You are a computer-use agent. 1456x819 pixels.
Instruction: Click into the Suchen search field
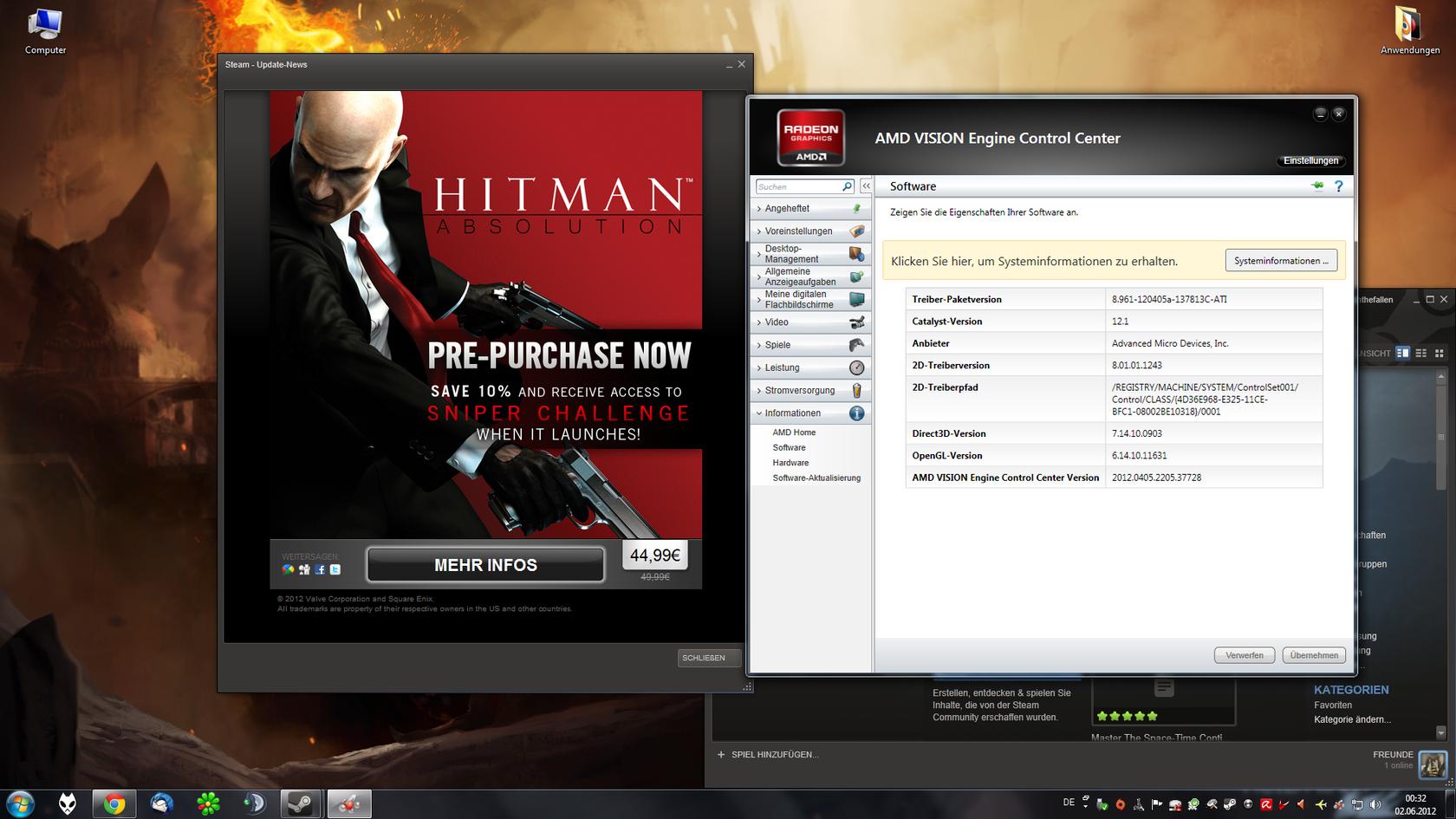click(797, 186)
